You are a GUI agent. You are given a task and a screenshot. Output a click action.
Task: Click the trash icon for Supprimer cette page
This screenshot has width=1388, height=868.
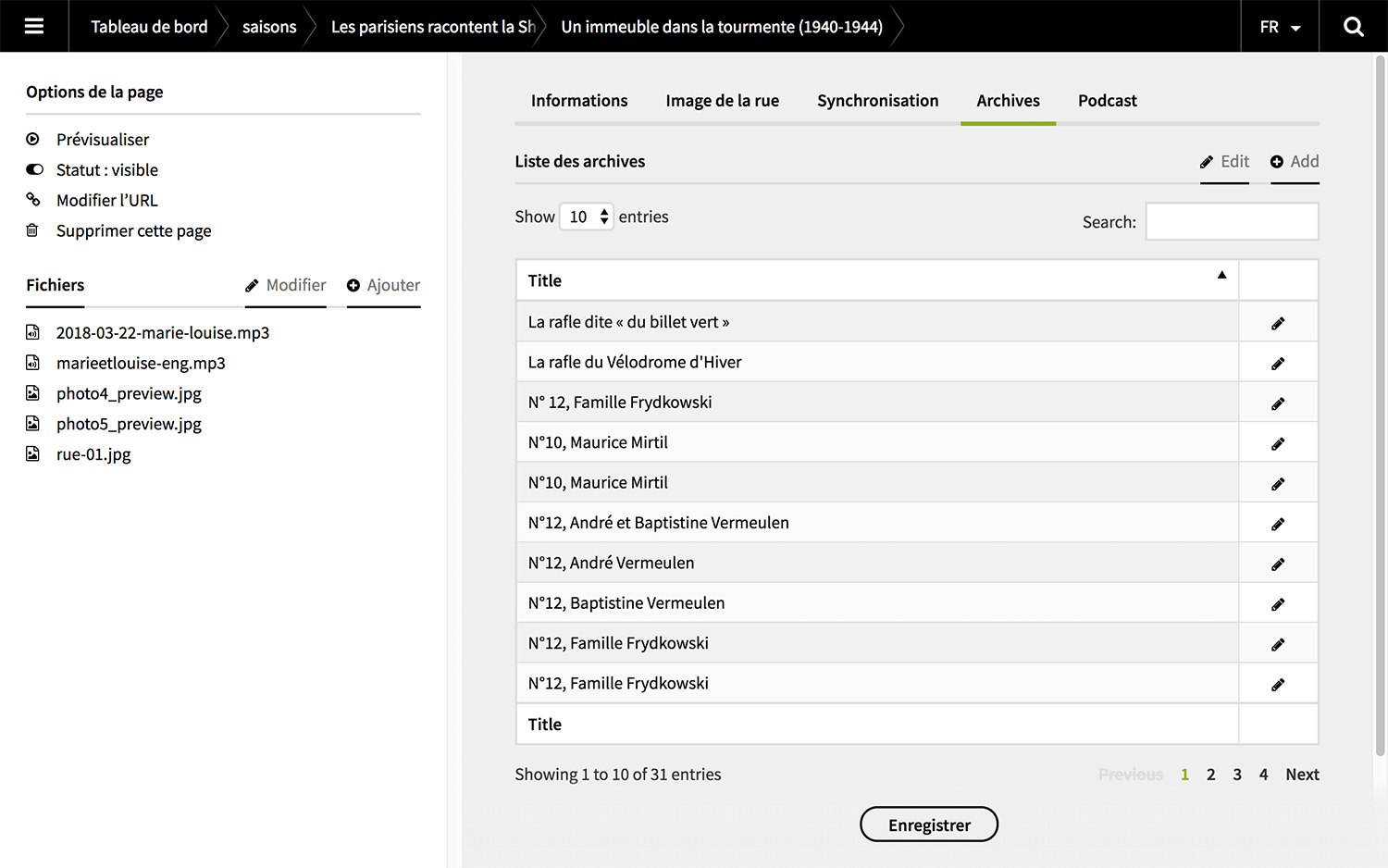(x=32, y=230)
